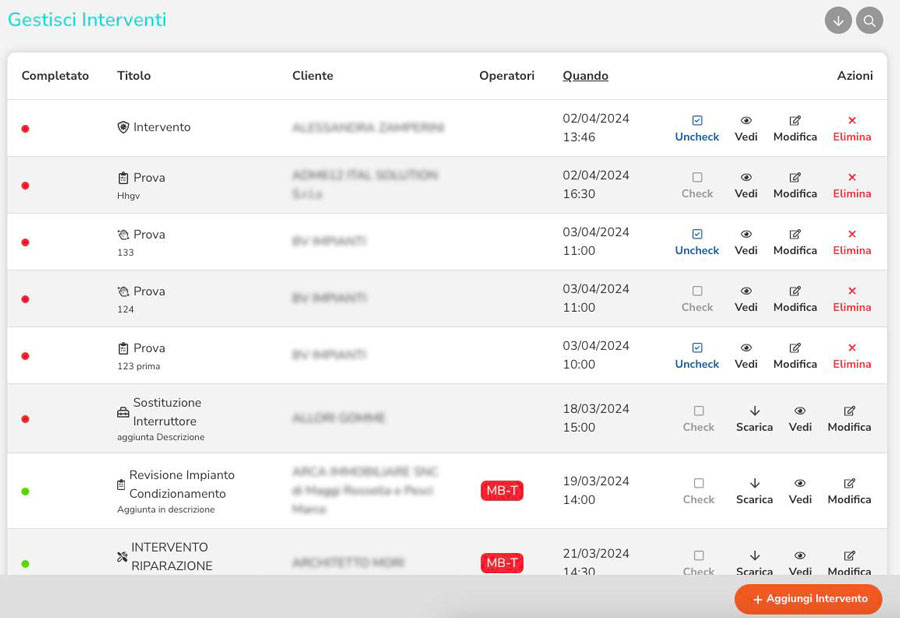Check the INTERVENTO RIPARAZIONE row
The height and width of the screenshot is (618, 900).
pyautogui.click(x=699, y=563)
